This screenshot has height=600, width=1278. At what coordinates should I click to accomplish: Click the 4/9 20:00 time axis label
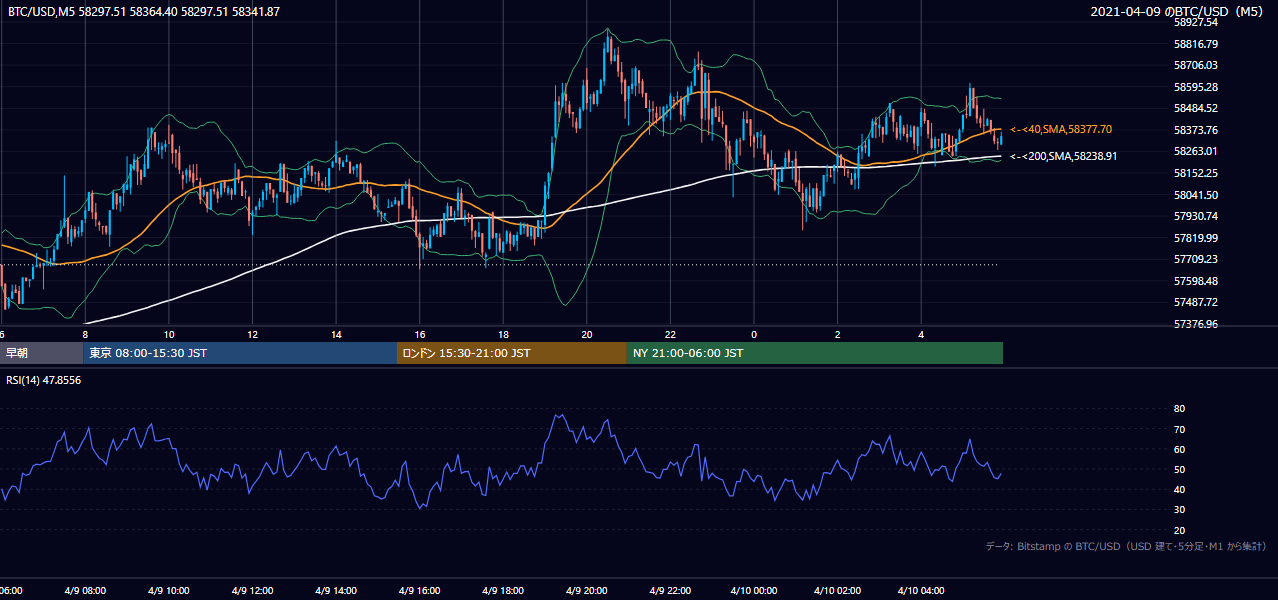pos(588,591)
